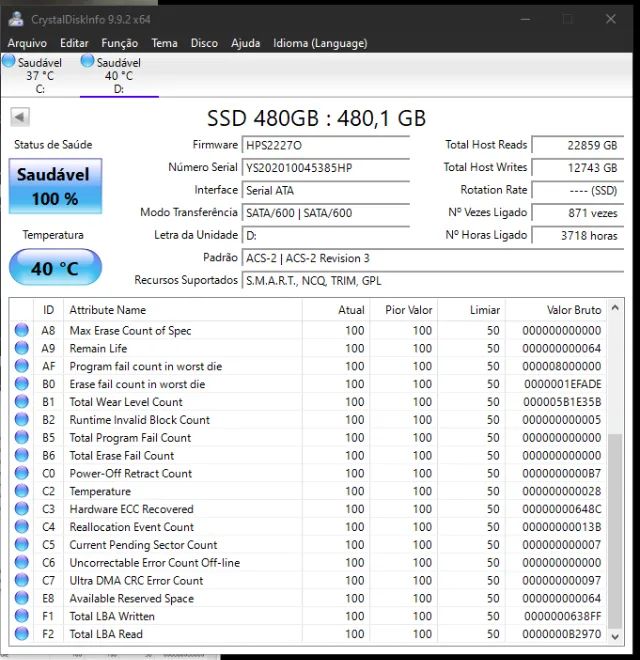The height and width of the screenshot is (660, 640).
Task: Click the Pior Valor column header
Action: [404, 310]
